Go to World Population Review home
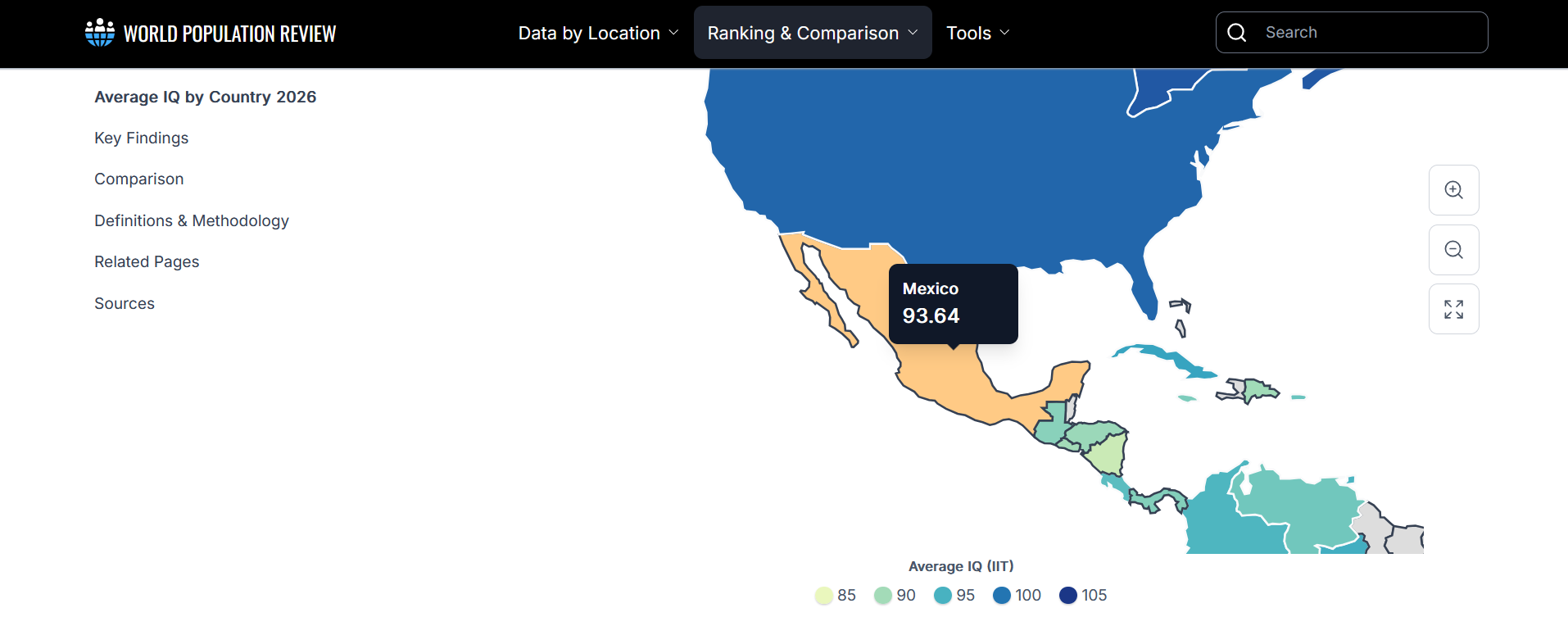 tap(211, 33)
